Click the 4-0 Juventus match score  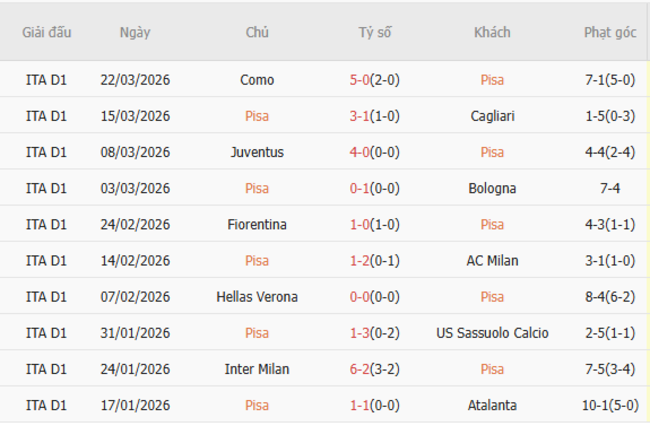click(360, 152)
